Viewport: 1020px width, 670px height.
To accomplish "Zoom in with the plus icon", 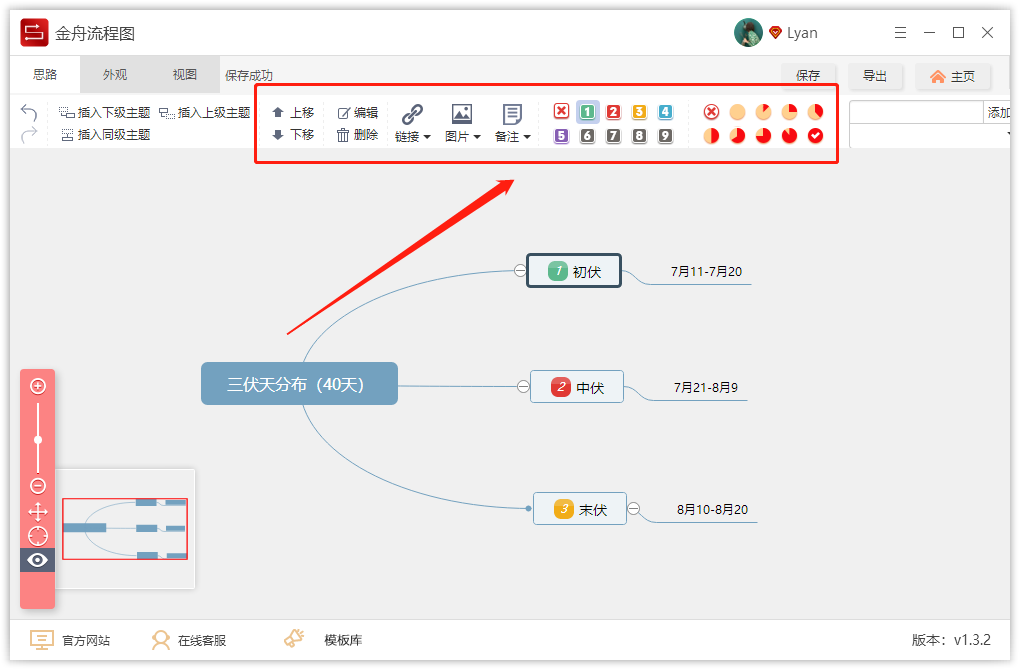I will click(38, 386).
